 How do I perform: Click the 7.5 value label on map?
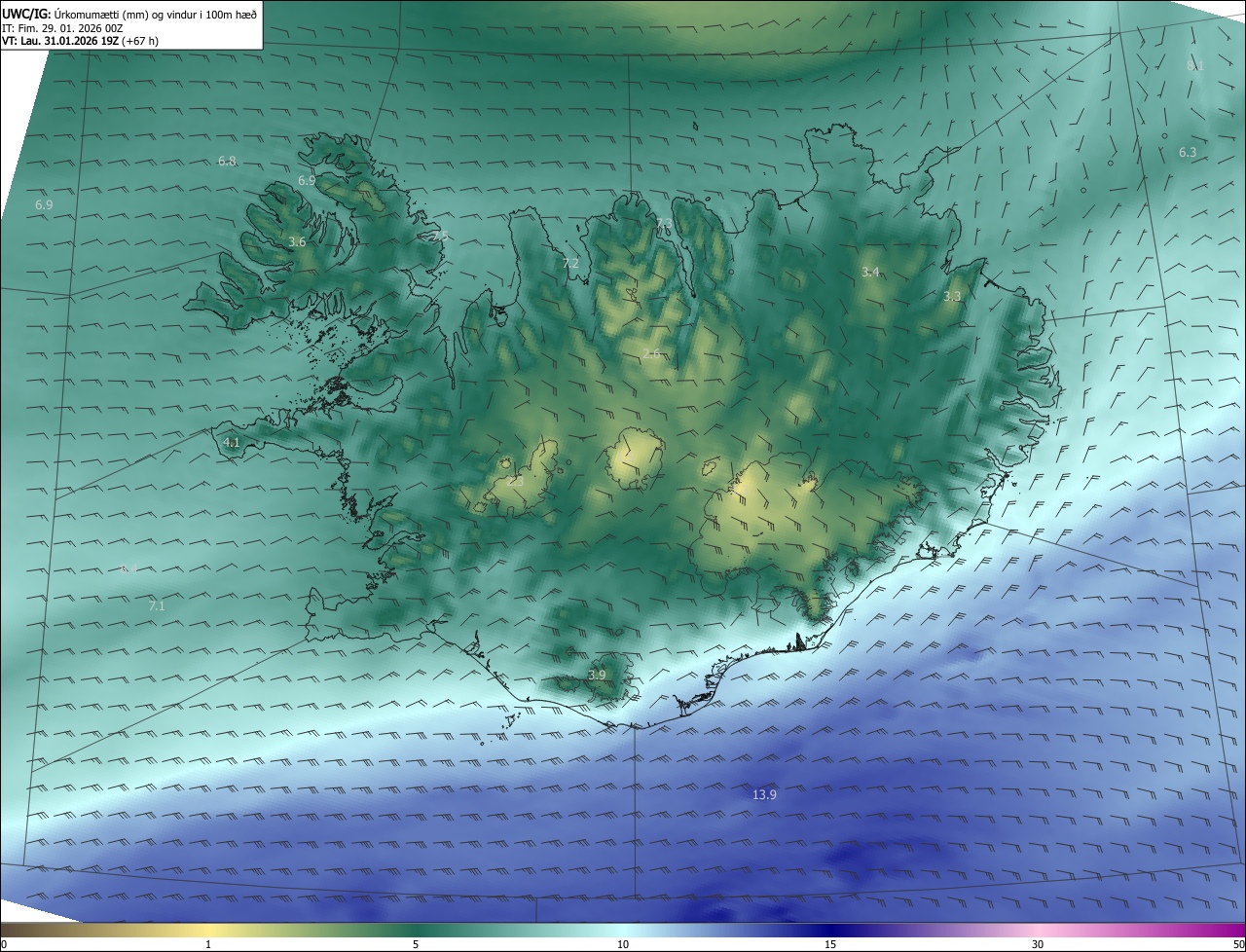pyautogui.click(x=440, y=237)
